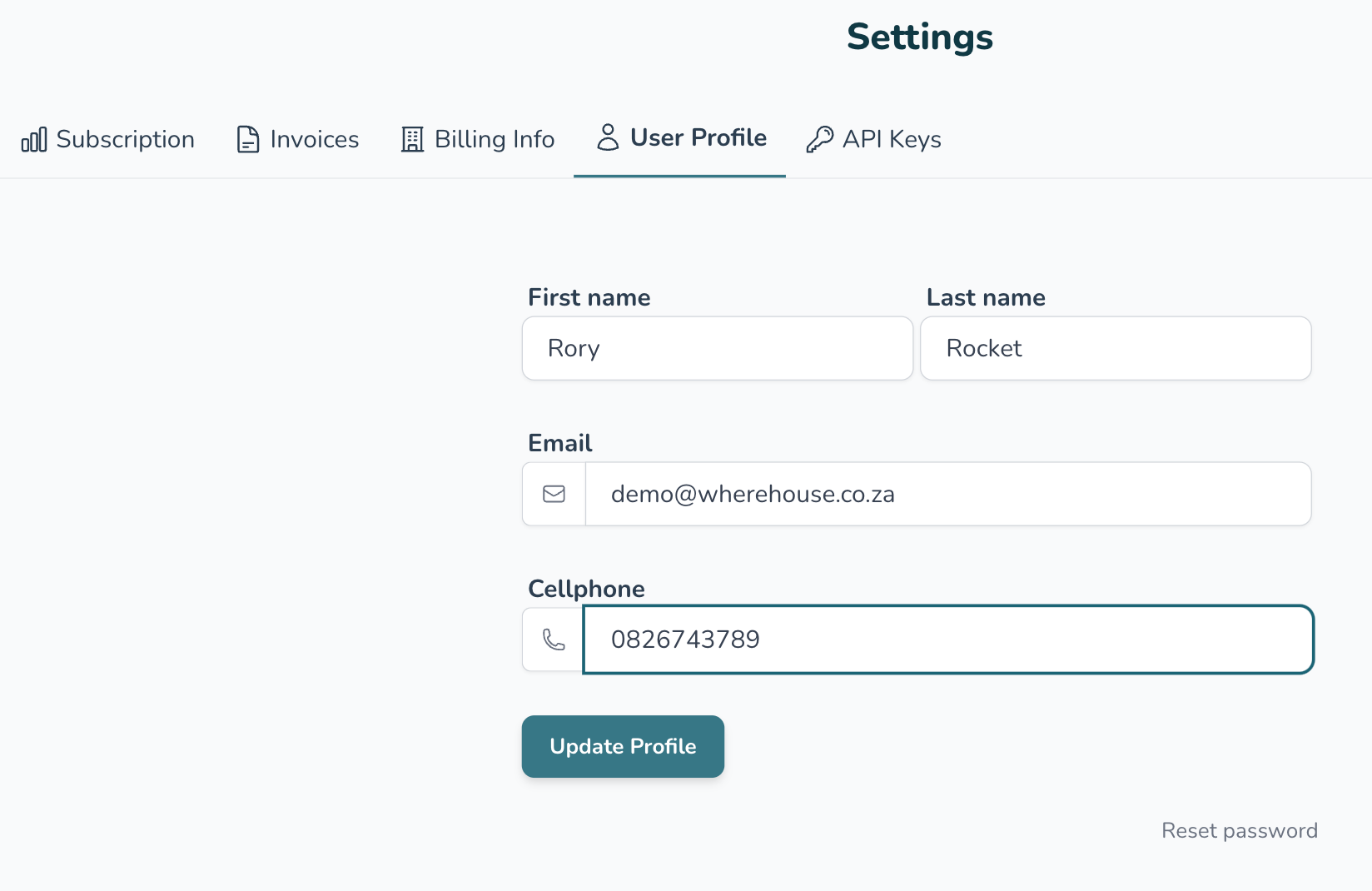Switch to the Invoices tab
The width and height of the screenshot is (1372, 891).
coord(314,140)
